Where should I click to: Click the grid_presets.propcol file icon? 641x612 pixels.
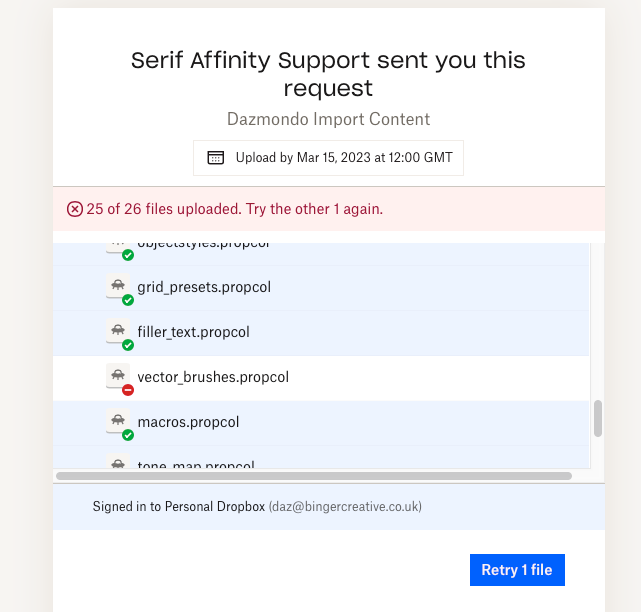(118, 286)
